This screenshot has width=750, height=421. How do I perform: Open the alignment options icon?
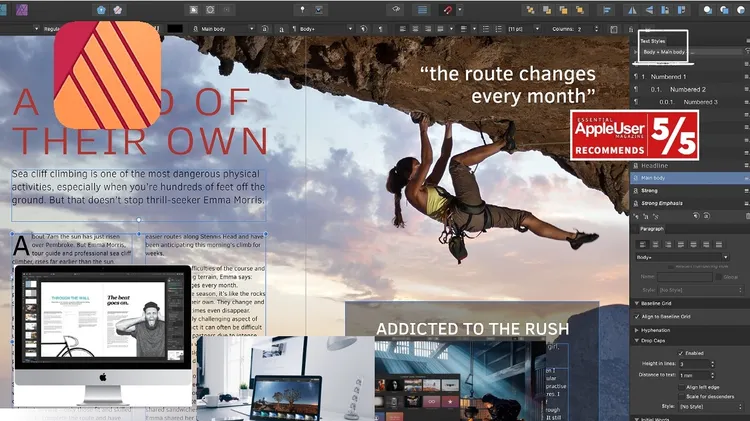(607, 10)
